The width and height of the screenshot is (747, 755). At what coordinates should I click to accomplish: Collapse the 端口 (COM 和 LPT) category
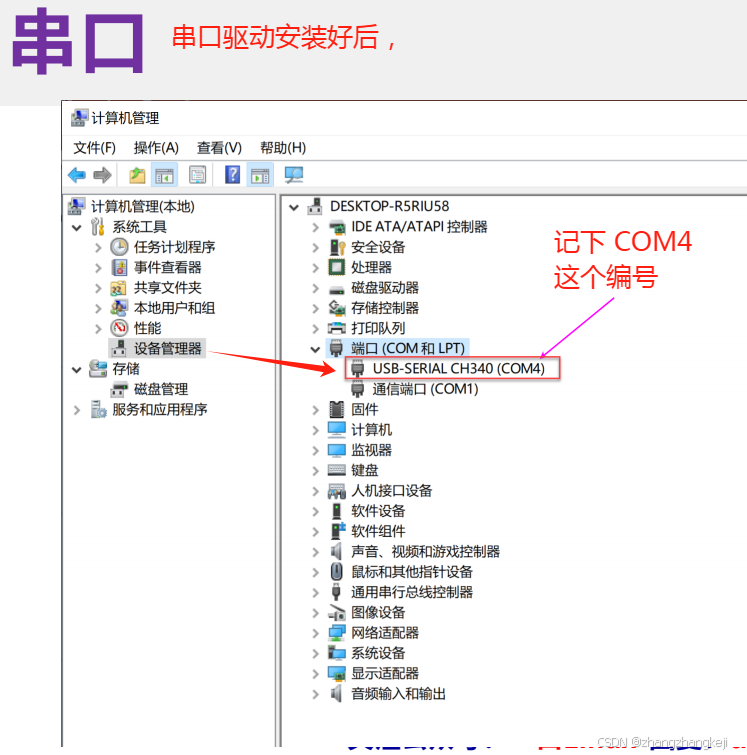click(x=315, y=349)
